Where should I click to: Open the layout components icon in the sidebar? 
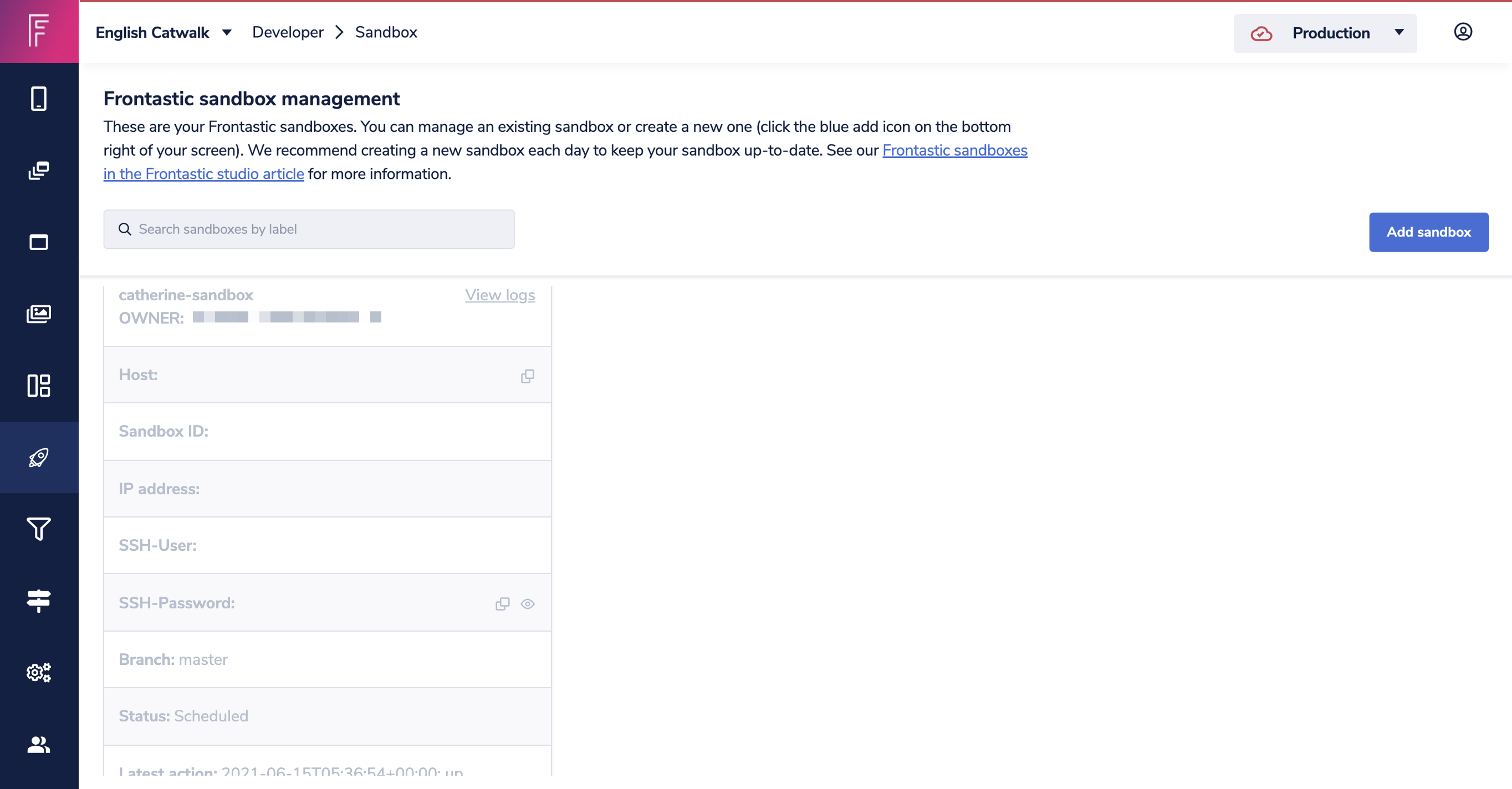(39, 386)
